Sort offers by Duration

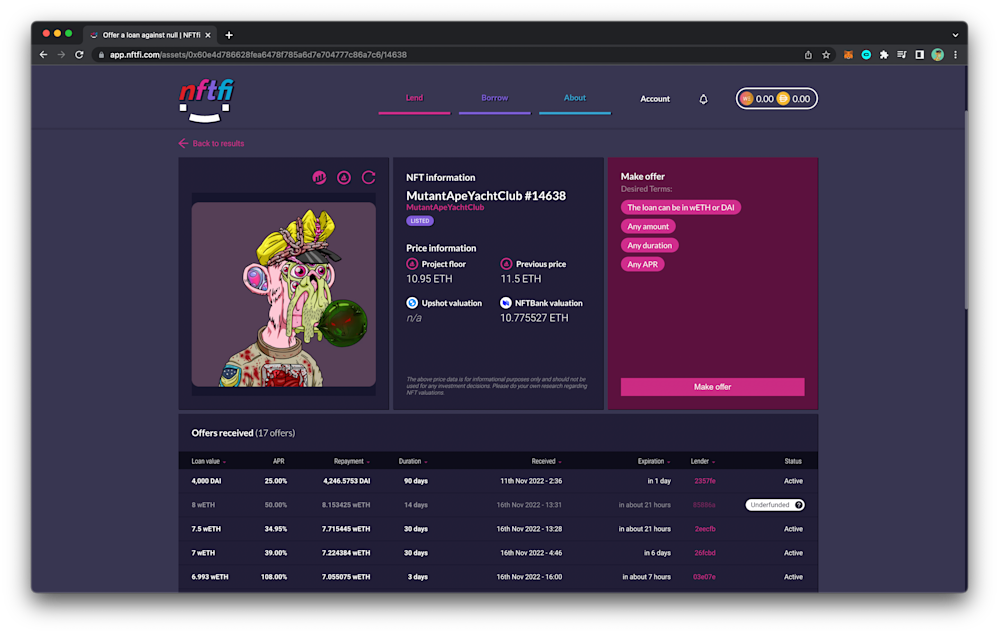[413, 461]
